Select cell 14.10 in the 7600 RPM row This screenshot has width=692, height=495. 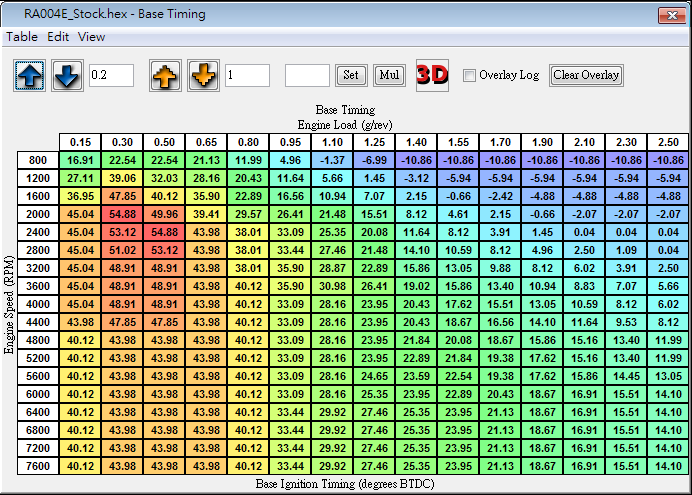pos(668,466)
